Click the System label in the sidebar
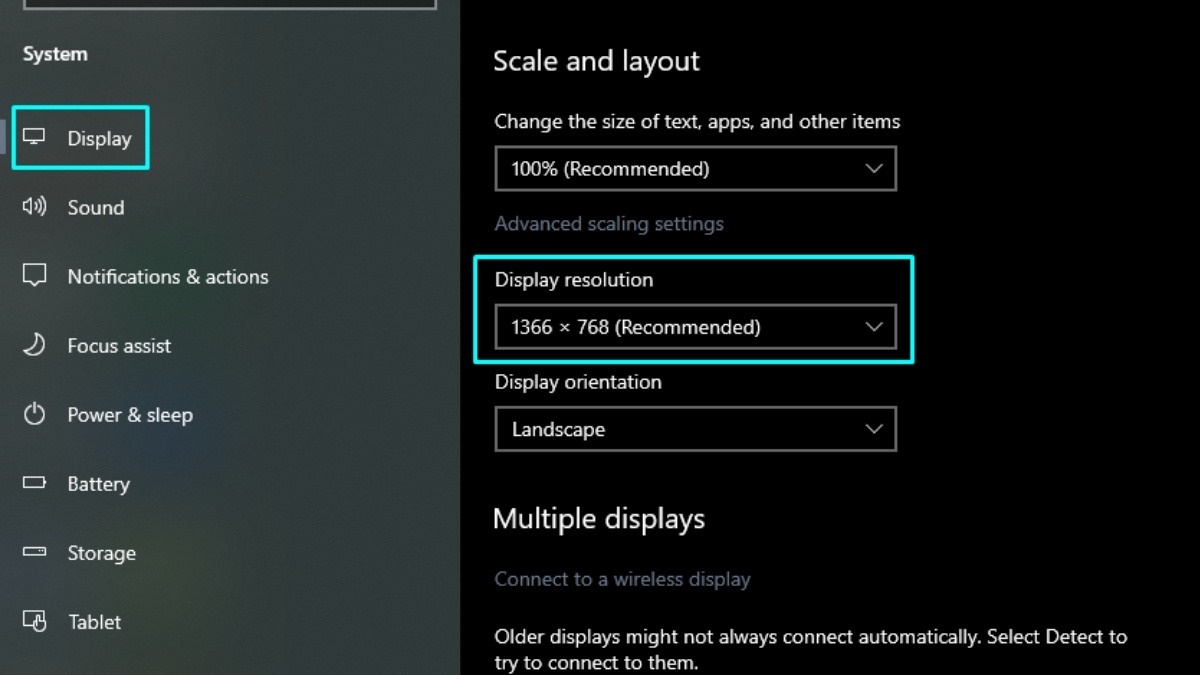Screen dimensions: 1200x675 (x=55, y=54)
